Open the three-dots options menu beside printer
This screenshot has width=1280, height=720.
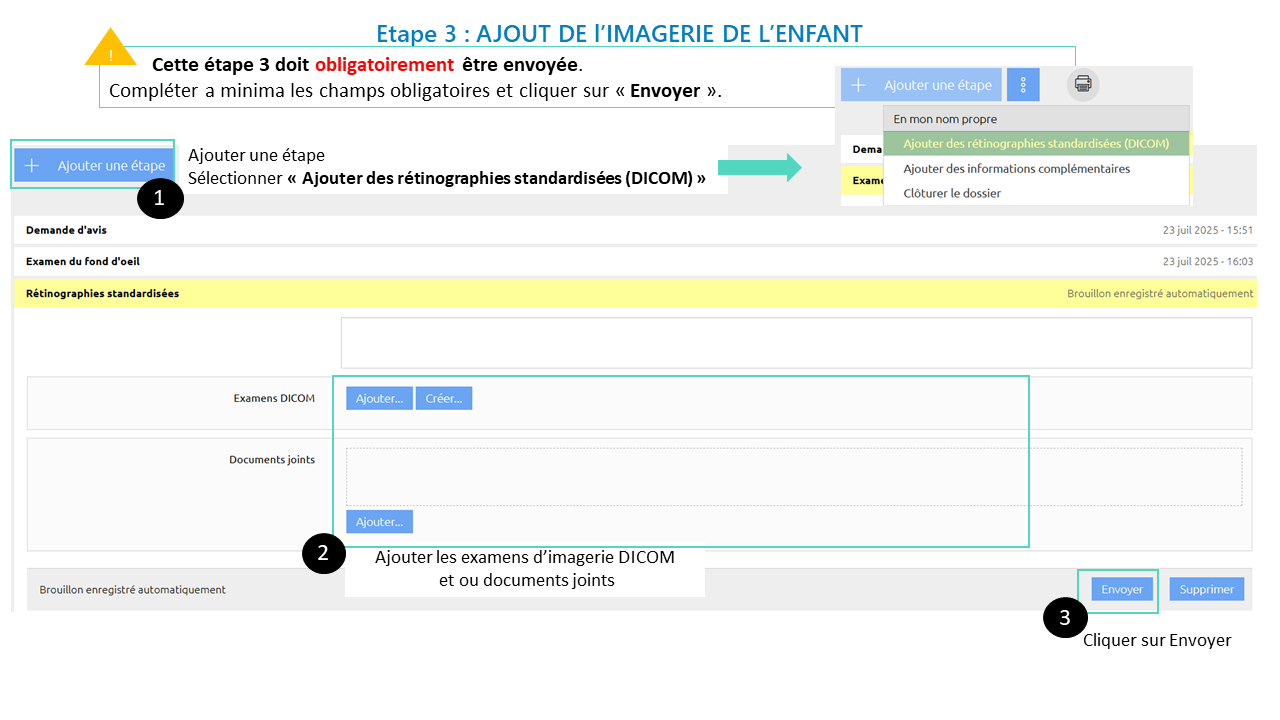[1023, 85]
